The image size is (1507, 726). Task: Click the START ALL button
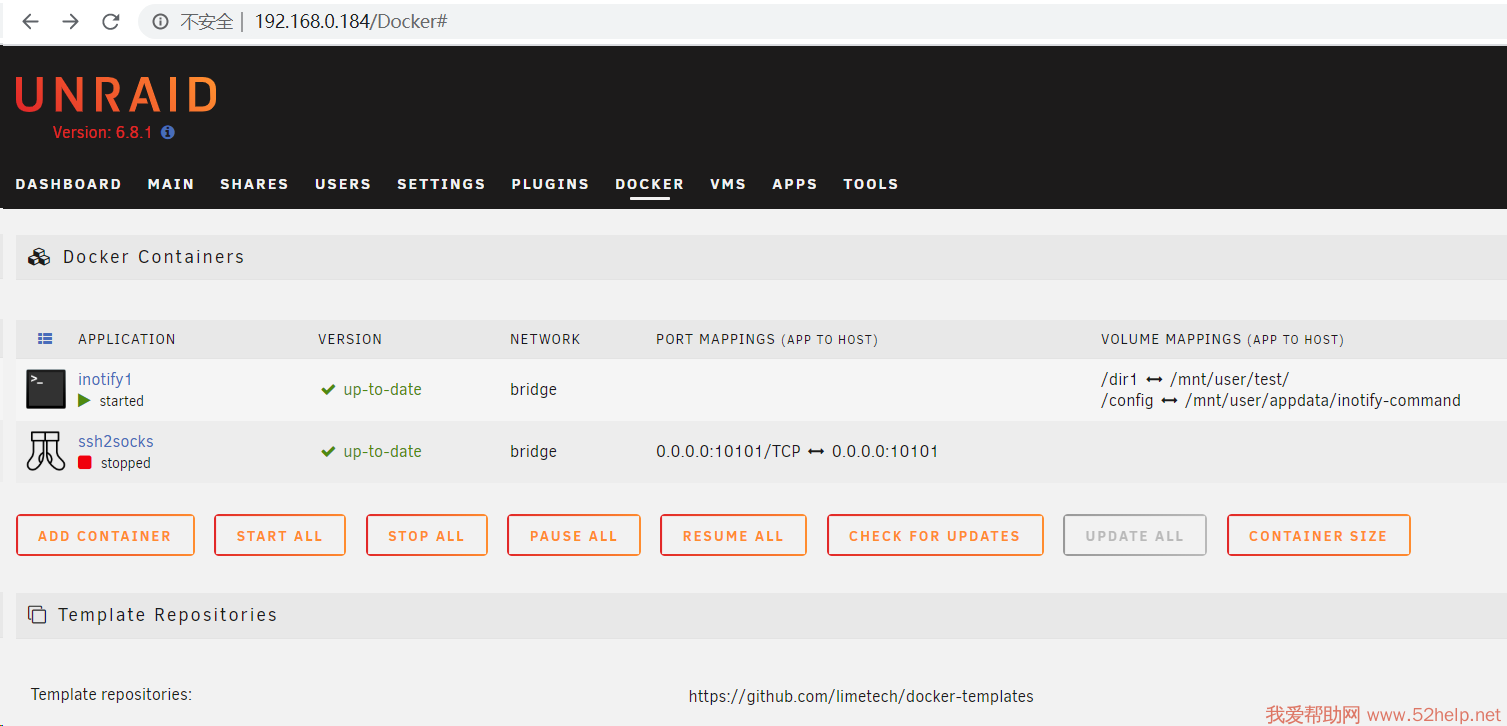[x=280, y=535]
